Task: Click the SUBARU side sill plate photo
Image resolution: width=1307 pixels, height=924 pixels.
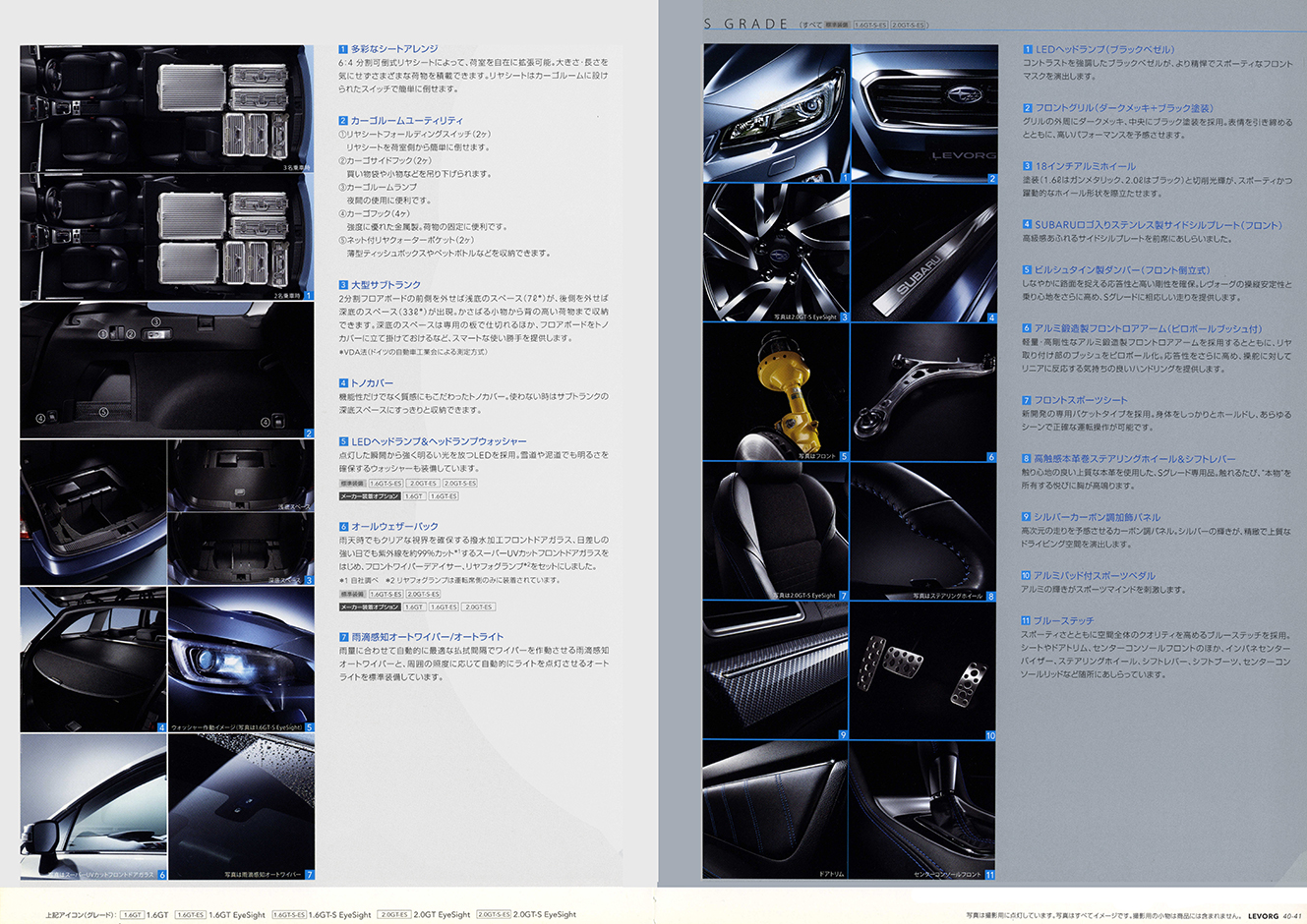Action: [925, 254]
